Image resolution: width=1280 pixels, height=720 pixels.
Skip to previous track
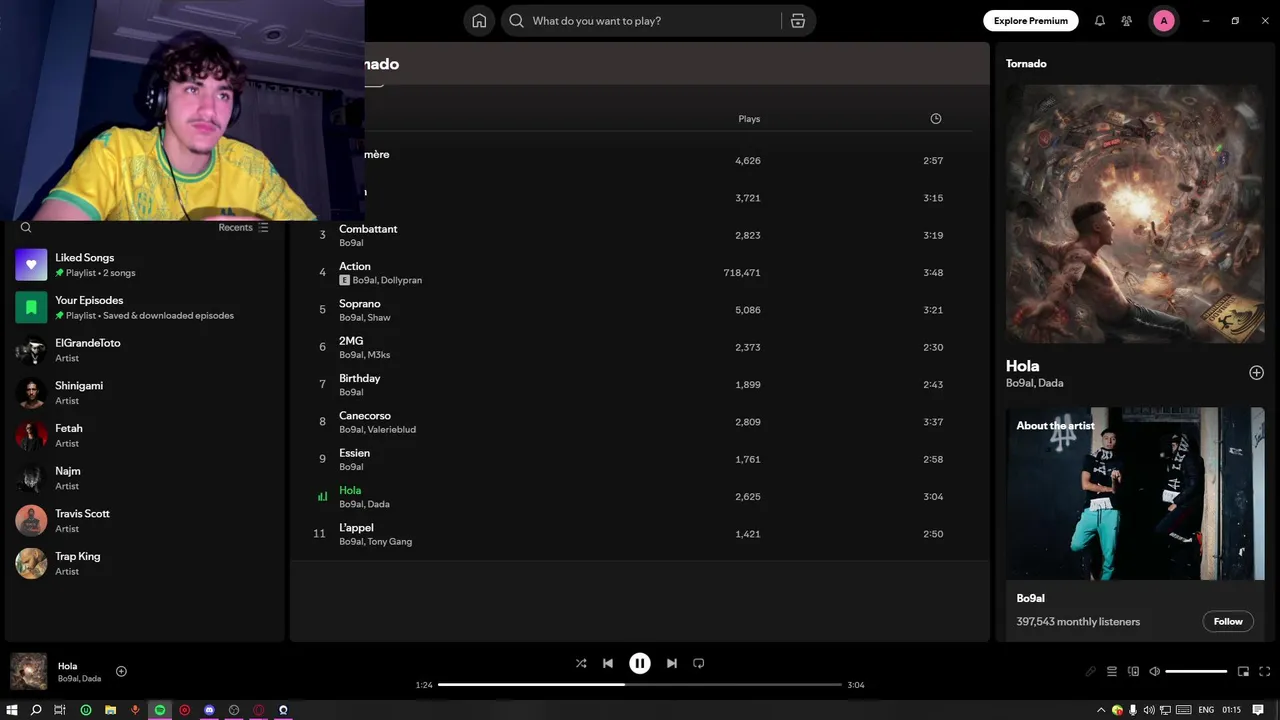click(608, 663)
